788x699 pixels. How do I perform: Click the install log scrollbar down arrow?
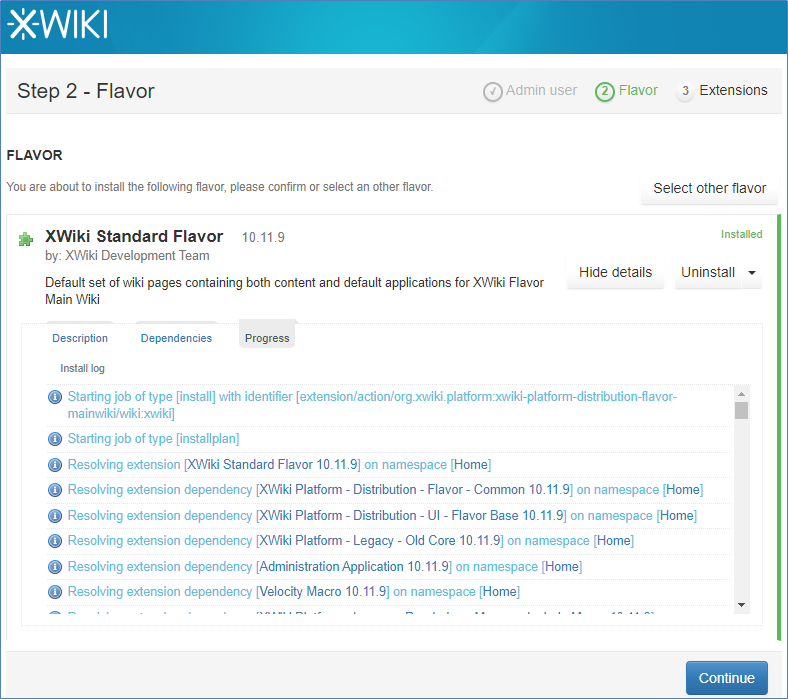click(741, 605)
